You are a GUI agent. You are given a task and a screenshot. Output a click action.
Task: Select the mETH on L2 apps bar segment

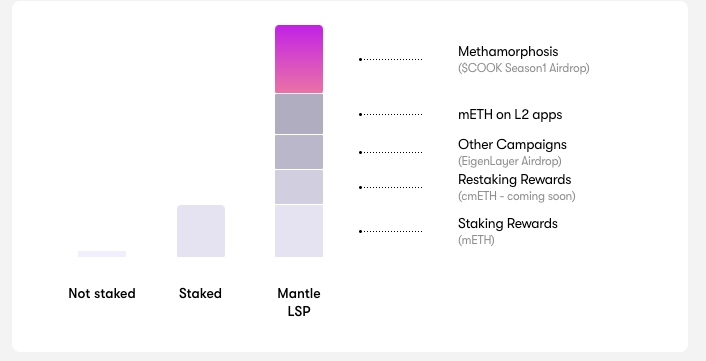[299, 114]
